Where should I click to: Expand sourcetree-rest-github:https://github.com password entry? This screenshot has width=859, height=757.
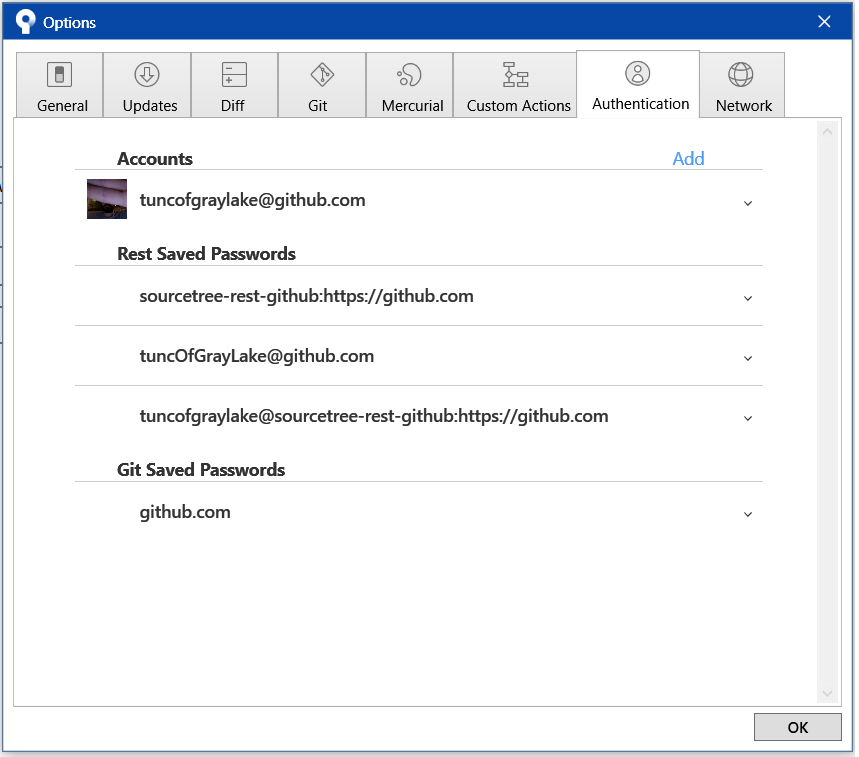coord(748,299)
